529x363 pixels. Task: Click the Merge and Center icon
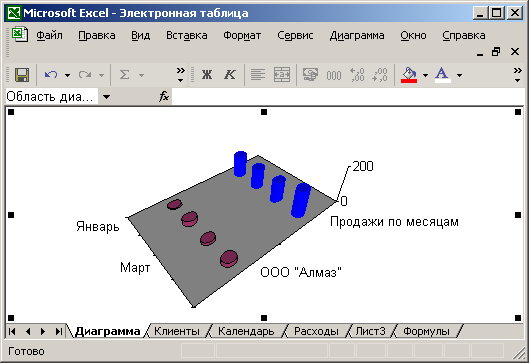coord(282,75)
